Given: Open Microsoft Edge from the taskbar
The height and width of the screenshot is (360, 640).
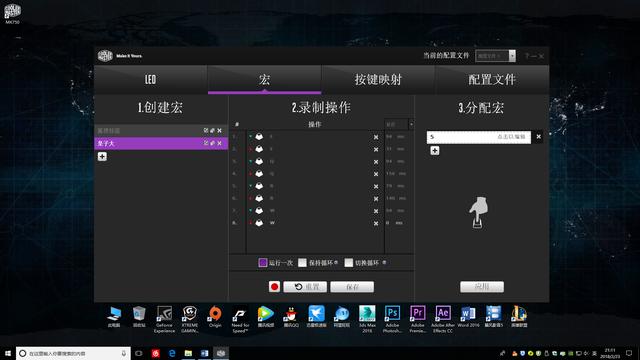Looking at the screenshot, I should pos(172,353).
